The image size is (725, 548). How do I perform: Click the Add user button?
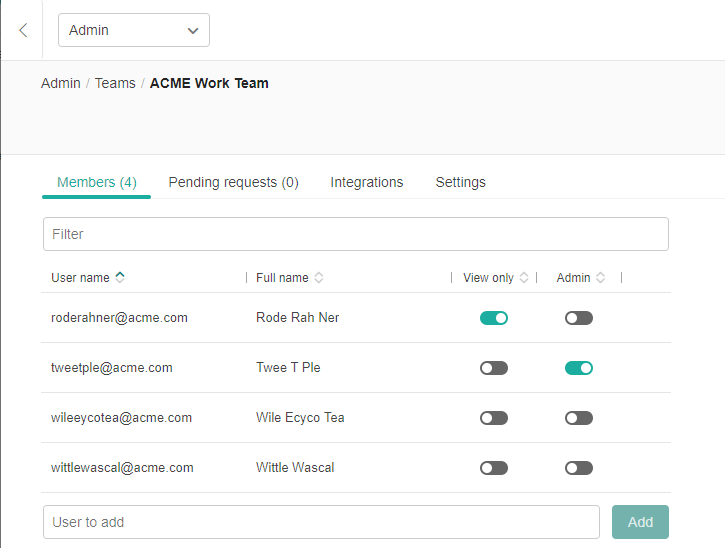(x=640, y=522)
